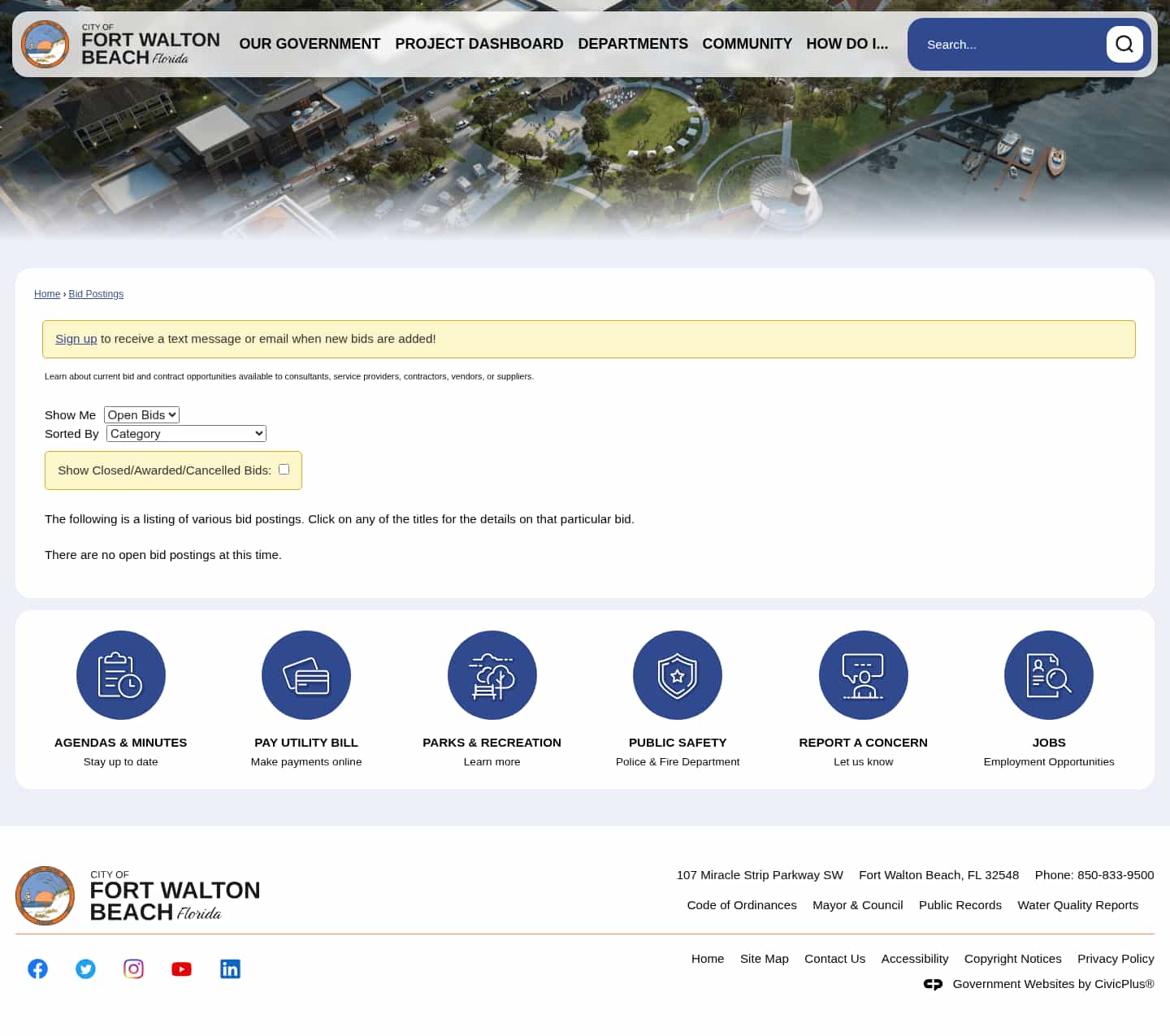Open the Code of Ordinances link

click(742, 905)
